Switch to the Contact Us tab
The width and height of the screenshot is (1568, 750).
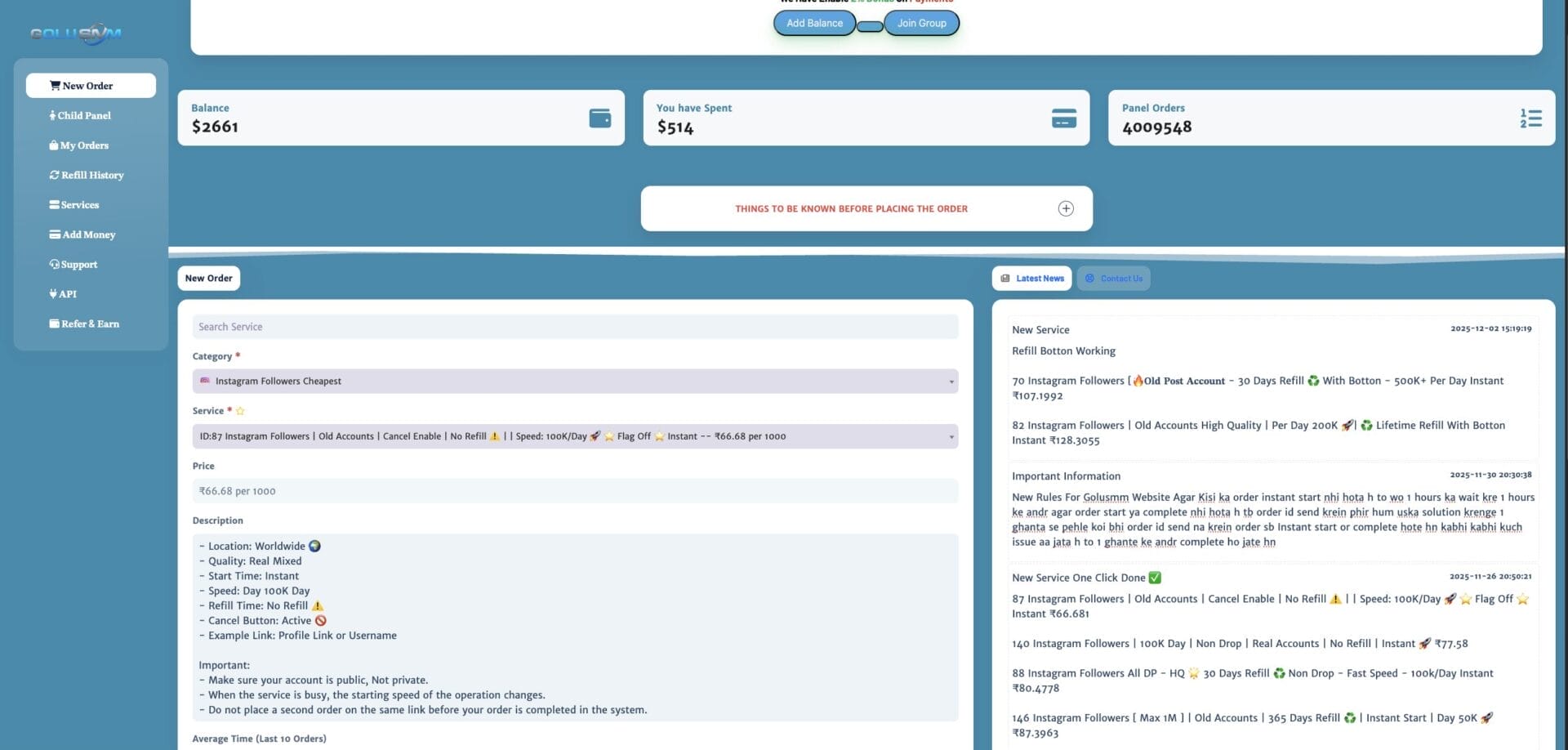pyautogui.click(x=1113, y=279)
